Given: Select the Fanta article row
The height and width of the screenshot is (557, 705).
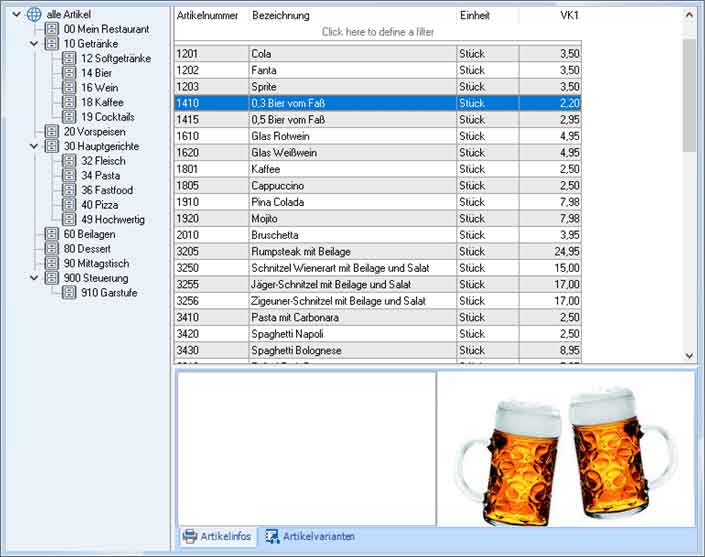Looking at the screenshot, I should coord(378,70).
